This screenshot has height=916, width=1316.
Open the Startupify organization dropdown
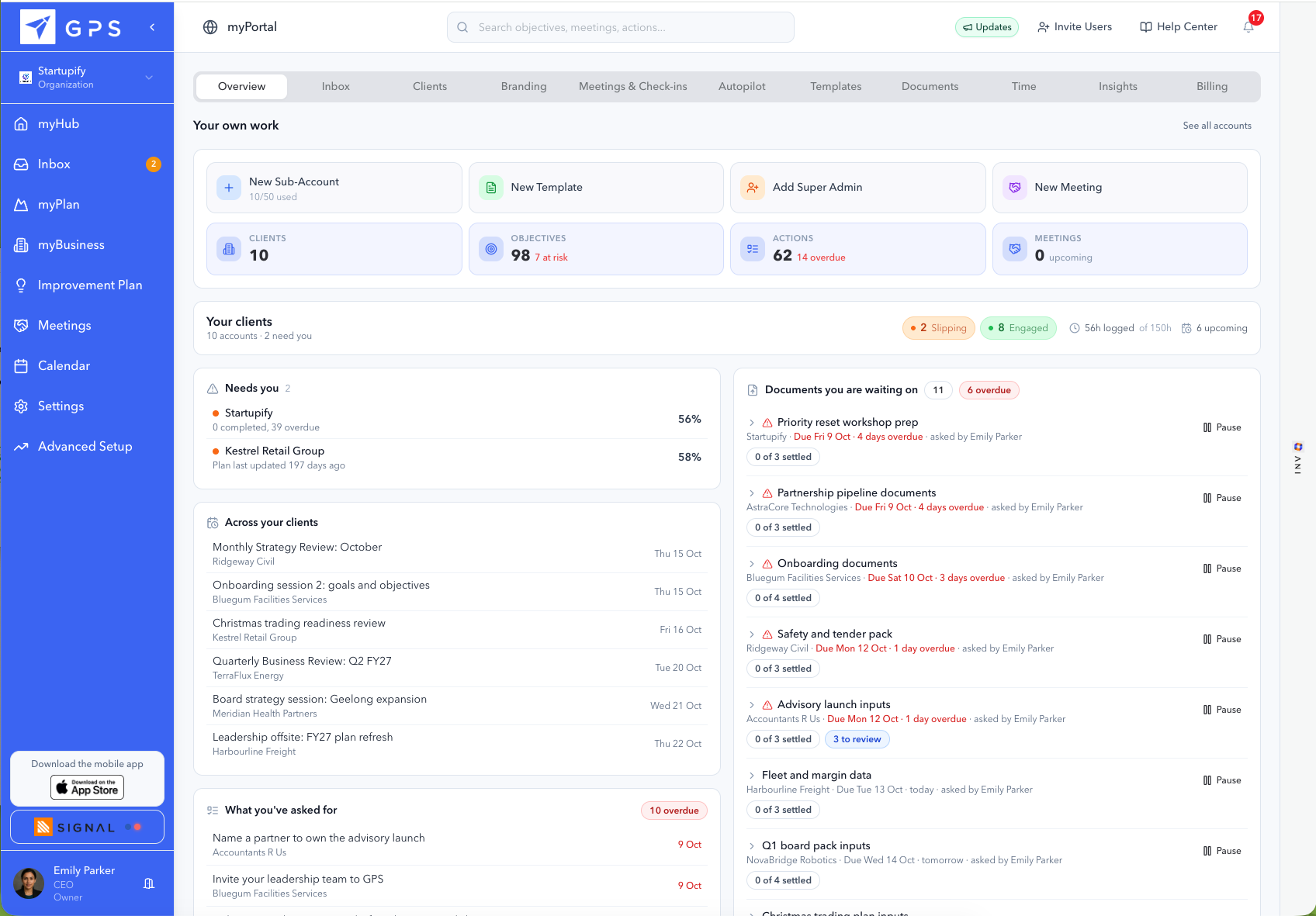[x=87, y=78]
